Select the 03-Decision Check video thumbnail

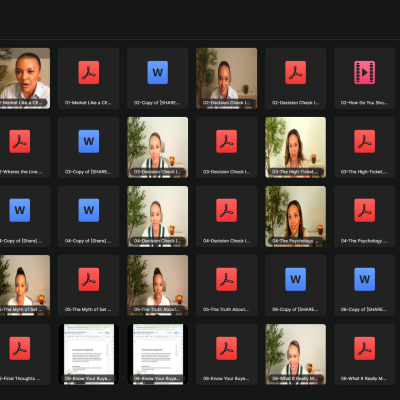tap(158, 147)
